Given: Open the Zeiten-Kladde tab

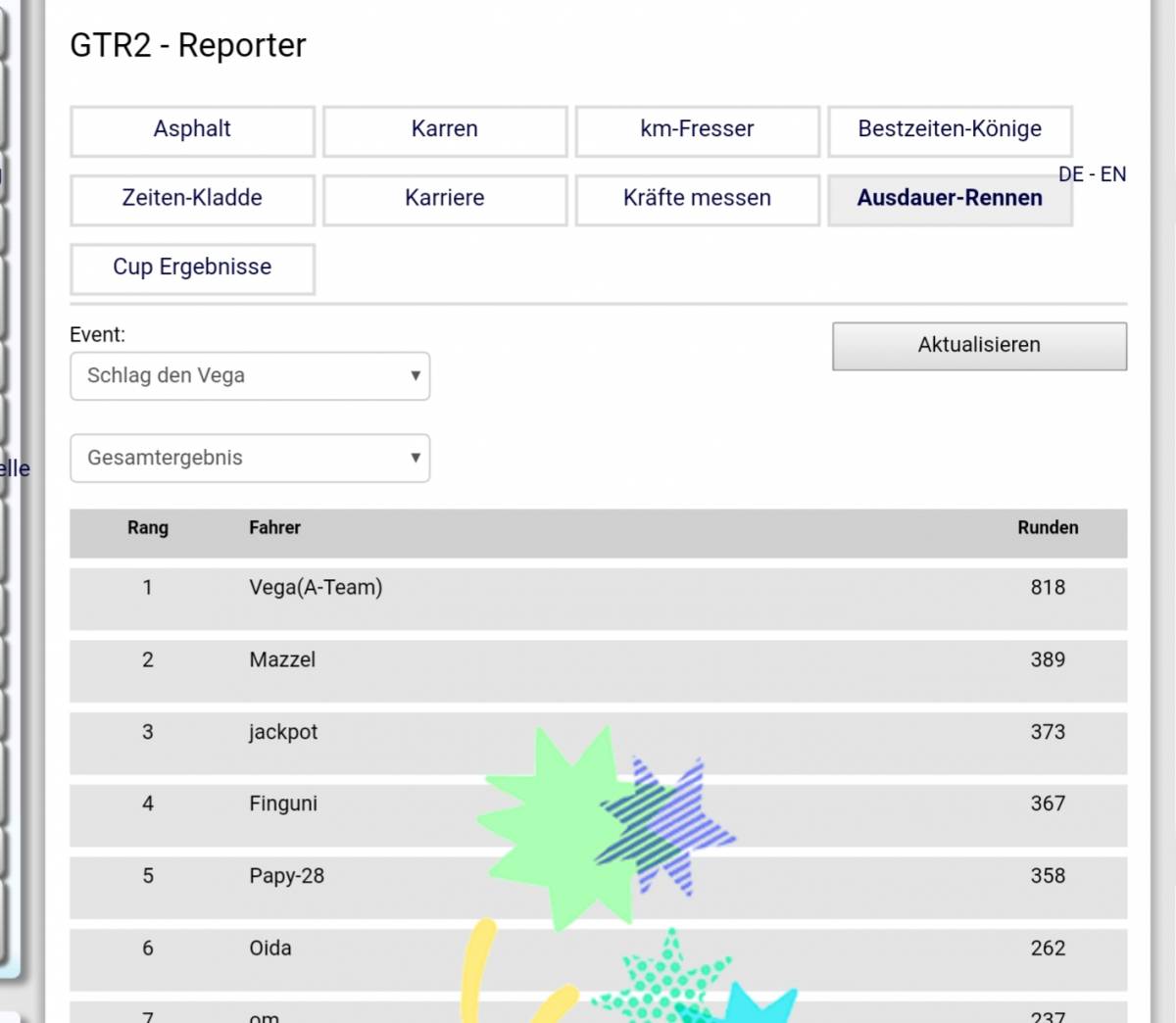Looking at the screenshot, I should pyautogui.click(x=192, y=199).
